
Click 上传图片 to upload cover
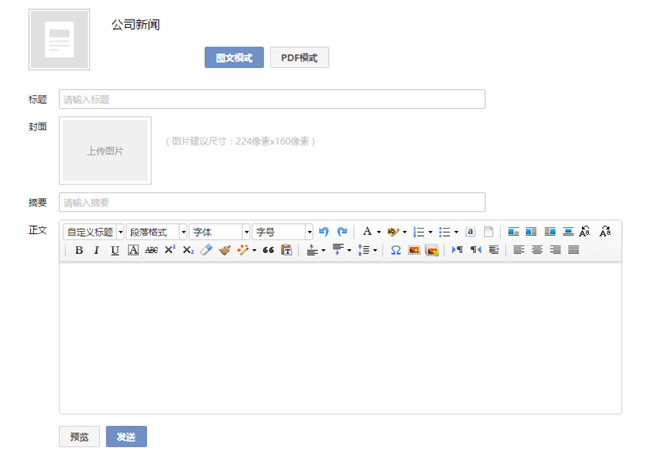click(x=105, y=151)
